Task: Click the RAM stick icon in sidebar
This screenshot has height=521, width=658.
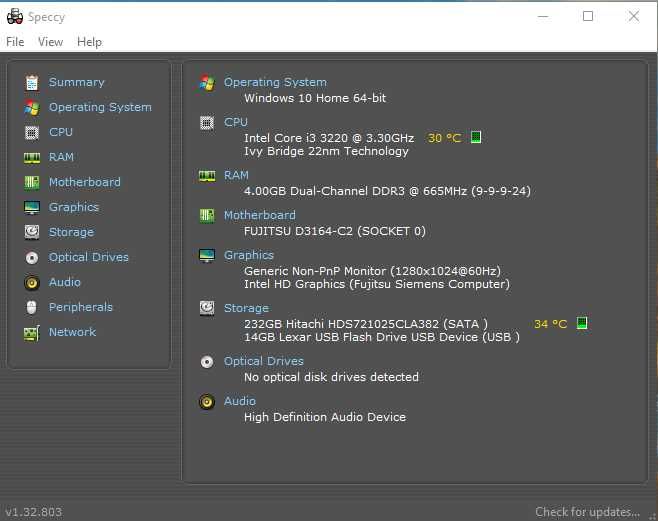Action: 32,157
